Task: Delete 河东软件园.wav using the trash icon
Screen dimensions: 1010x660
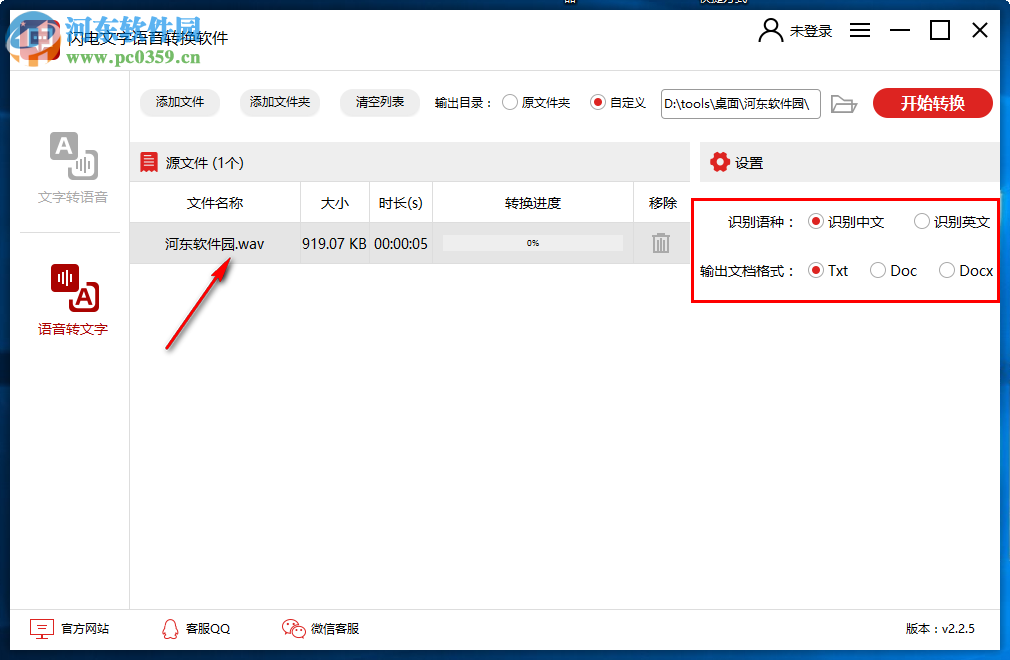Action: point(661,242)
